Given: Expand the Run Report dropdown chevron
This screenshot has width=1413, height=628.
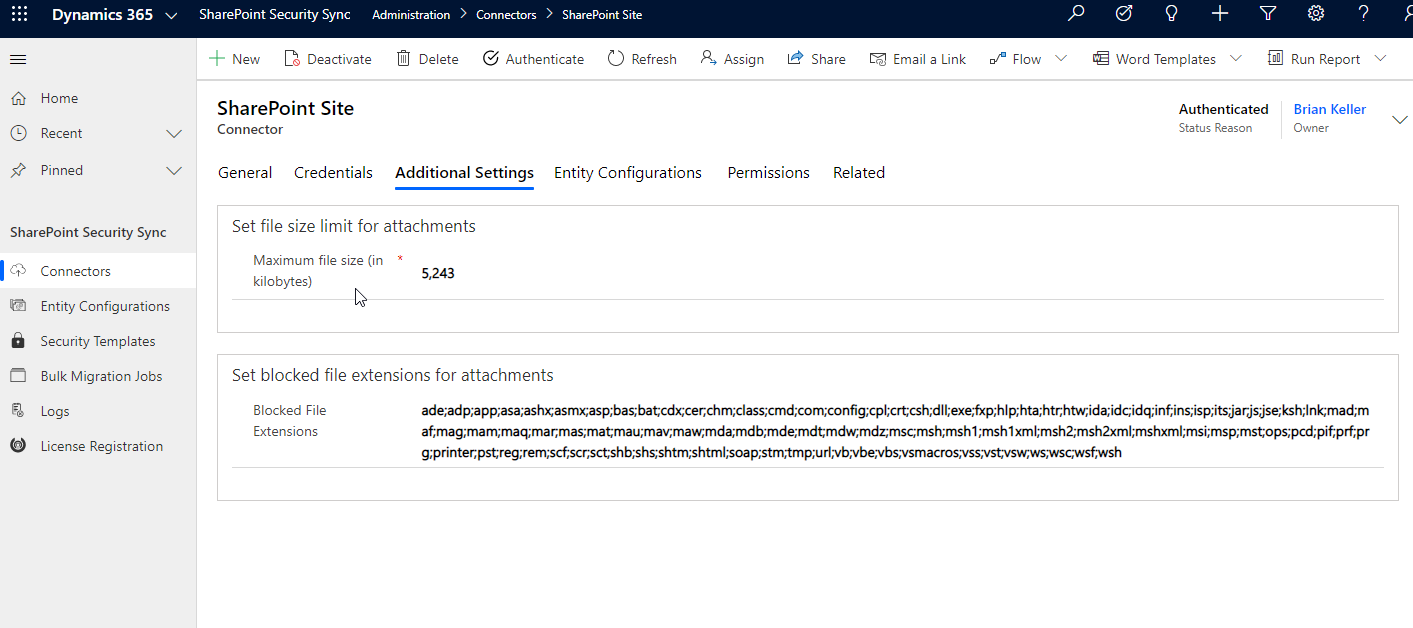Looking at the screenshot, I should [x=1380, y=58].
